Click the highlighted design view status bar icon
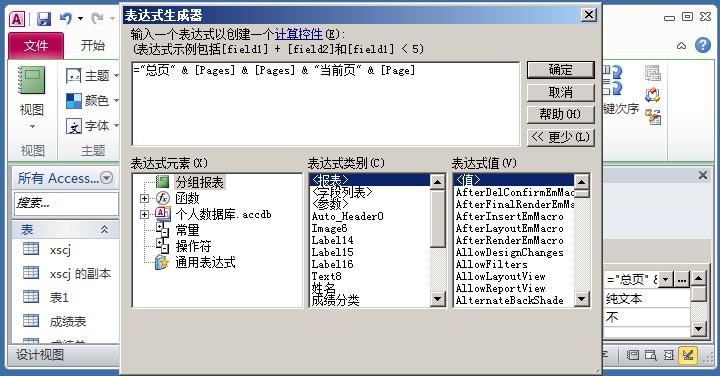Viewport: 720px width, 376px height. coord(688,354)
